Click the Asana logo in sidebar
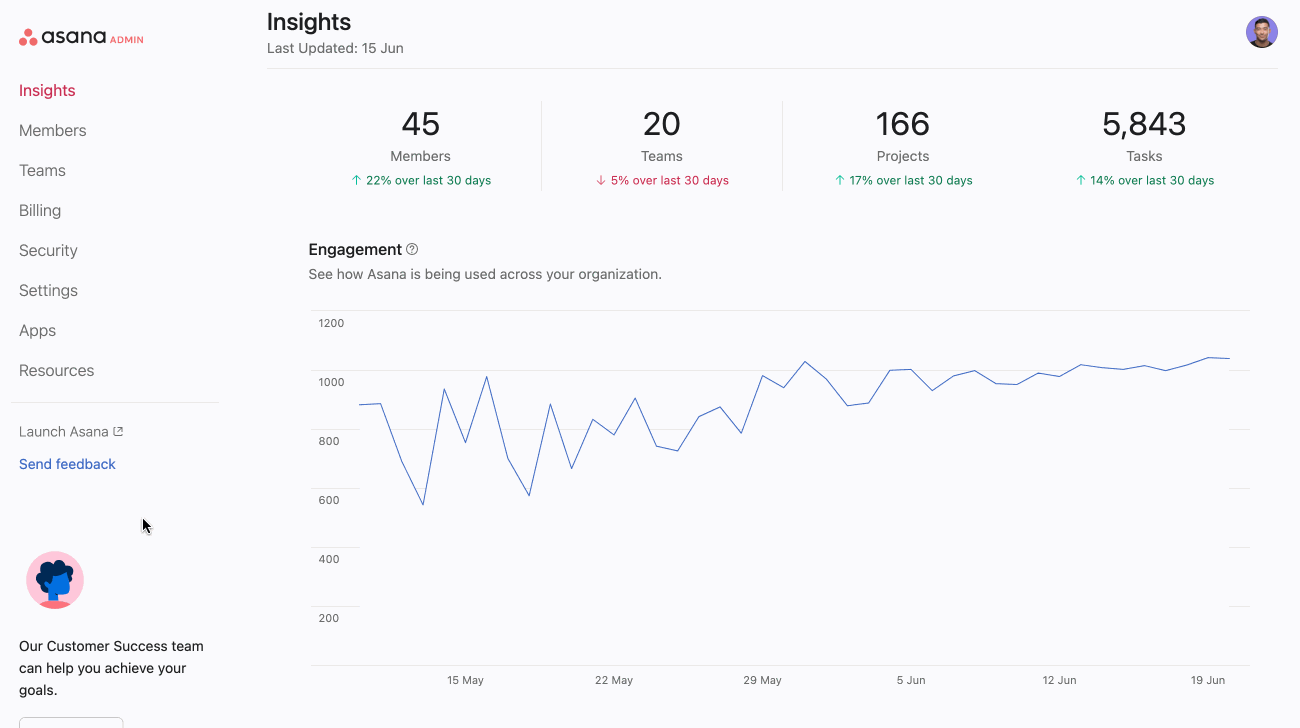1300x728 pixels. 80,38
